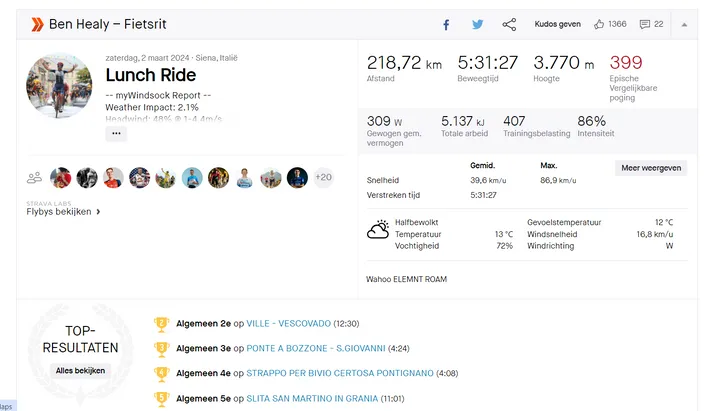Expand Flybys bekijken chevron
720x411 pixels.
[x=98, y=212]
